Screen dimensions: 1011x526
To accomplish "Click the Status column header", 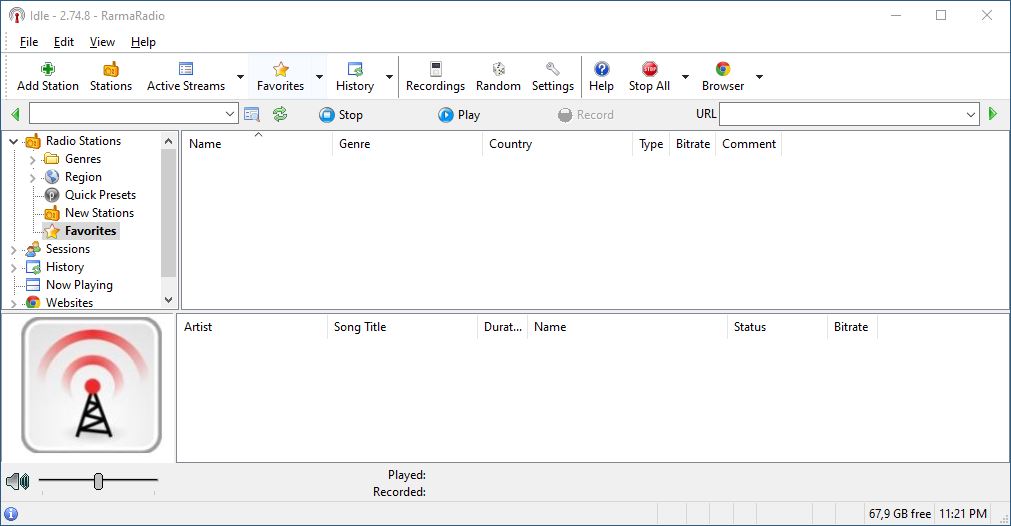I will click(x=777, y=327).
